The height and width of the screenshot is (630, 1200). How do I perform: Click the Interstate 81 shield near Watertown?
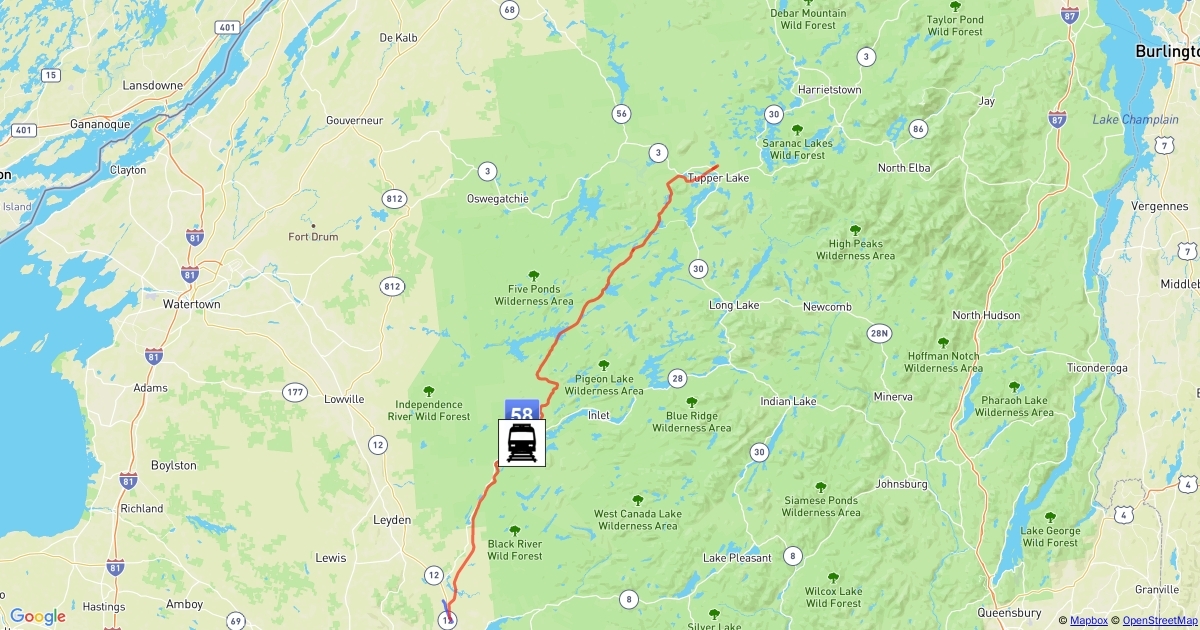[190, 274]
